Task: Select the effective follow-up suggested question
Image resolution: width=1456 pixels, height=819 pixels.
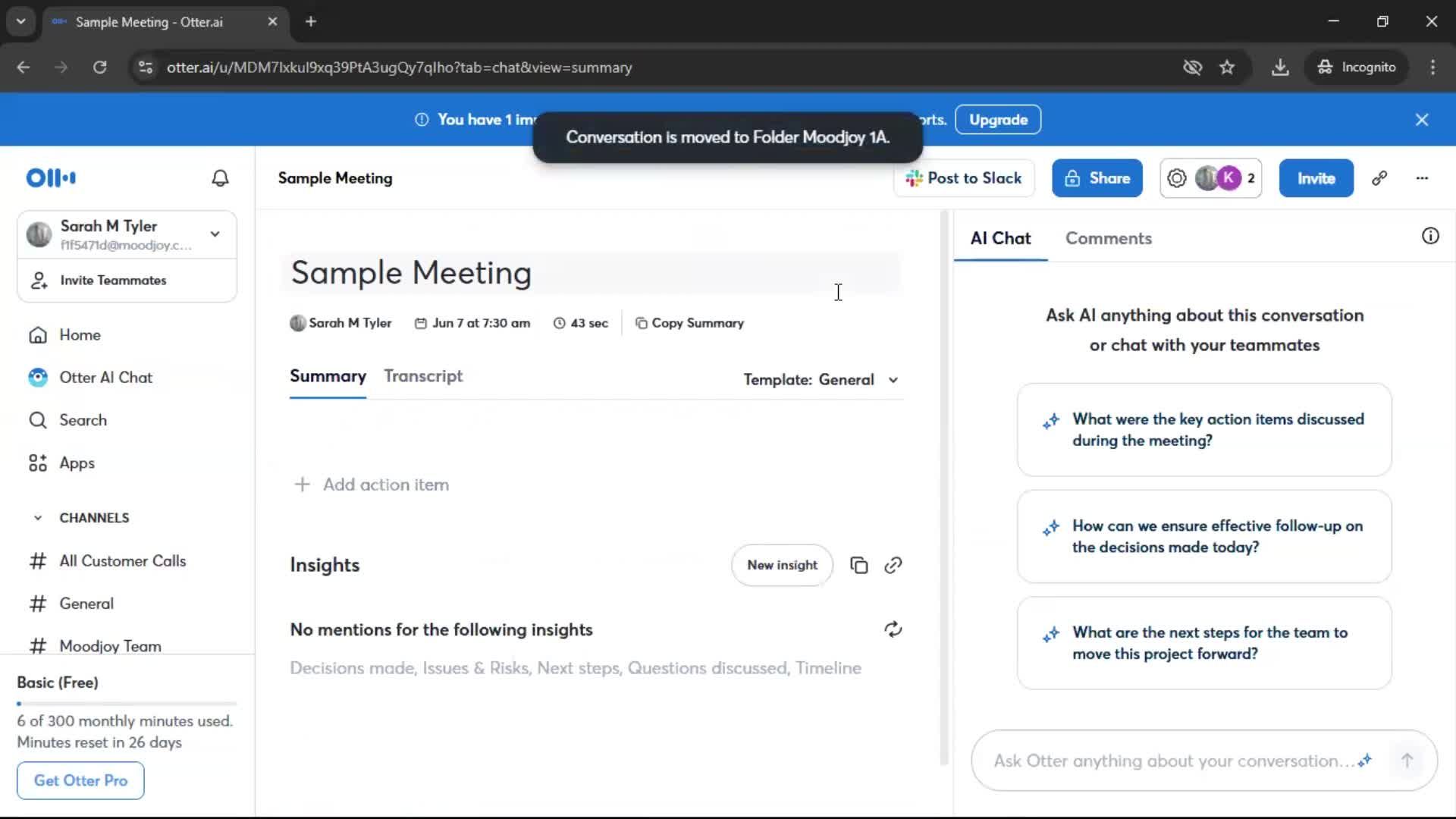Action: [1203, 537]
